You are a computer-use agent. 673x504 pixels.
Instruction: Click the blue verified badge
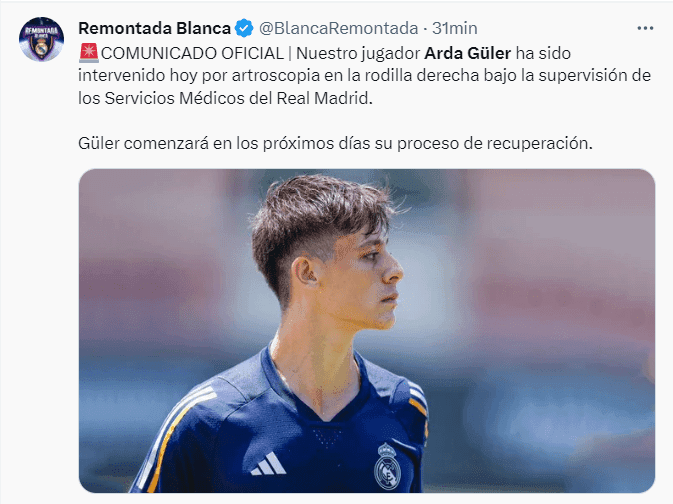(x=244, y=28)
